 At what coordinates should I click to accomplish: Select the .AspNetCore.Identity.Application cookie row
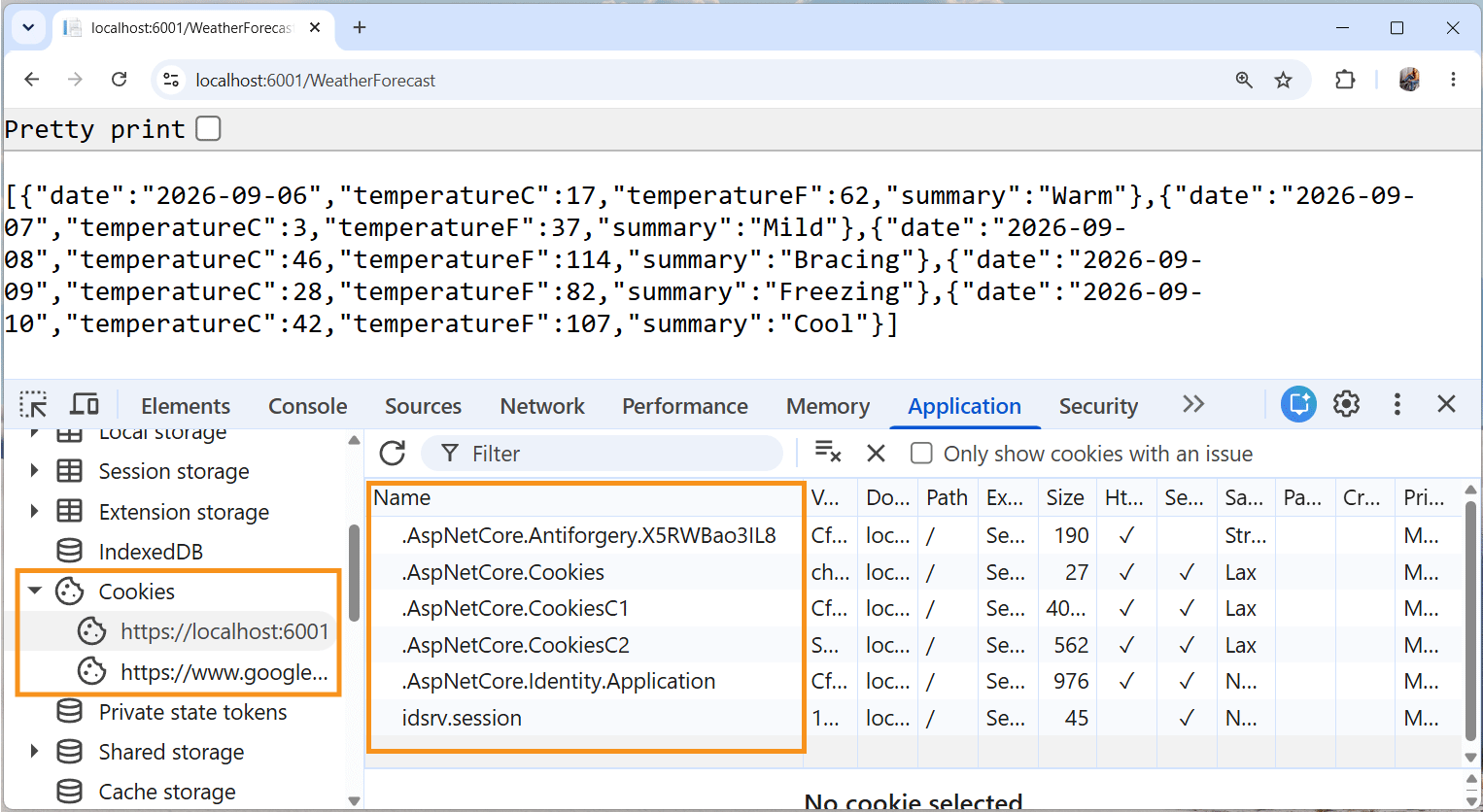tap(914, 681)
